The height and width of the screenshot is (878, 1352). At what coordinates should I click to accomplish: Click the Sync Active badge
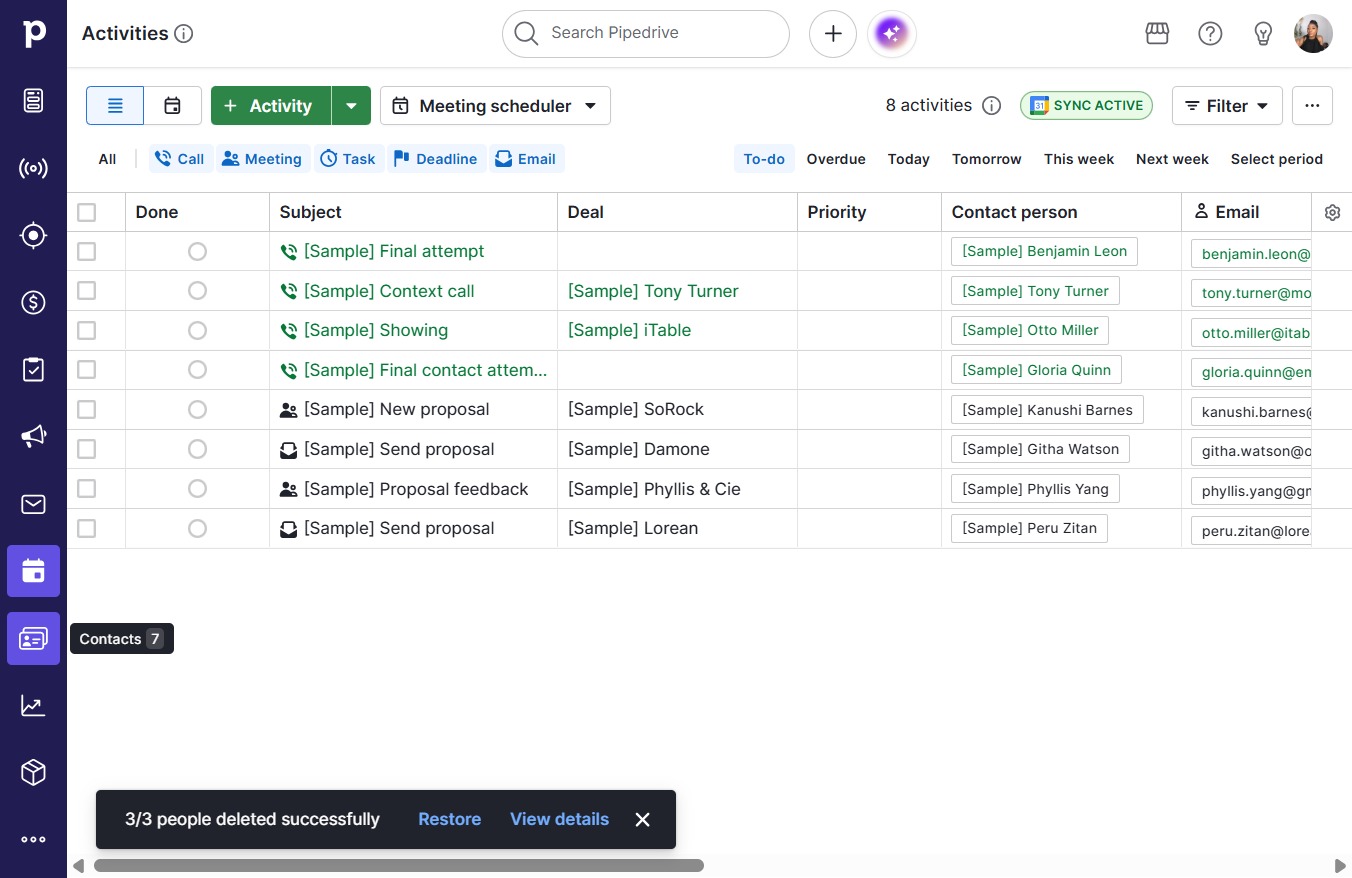click(1086, 106)
